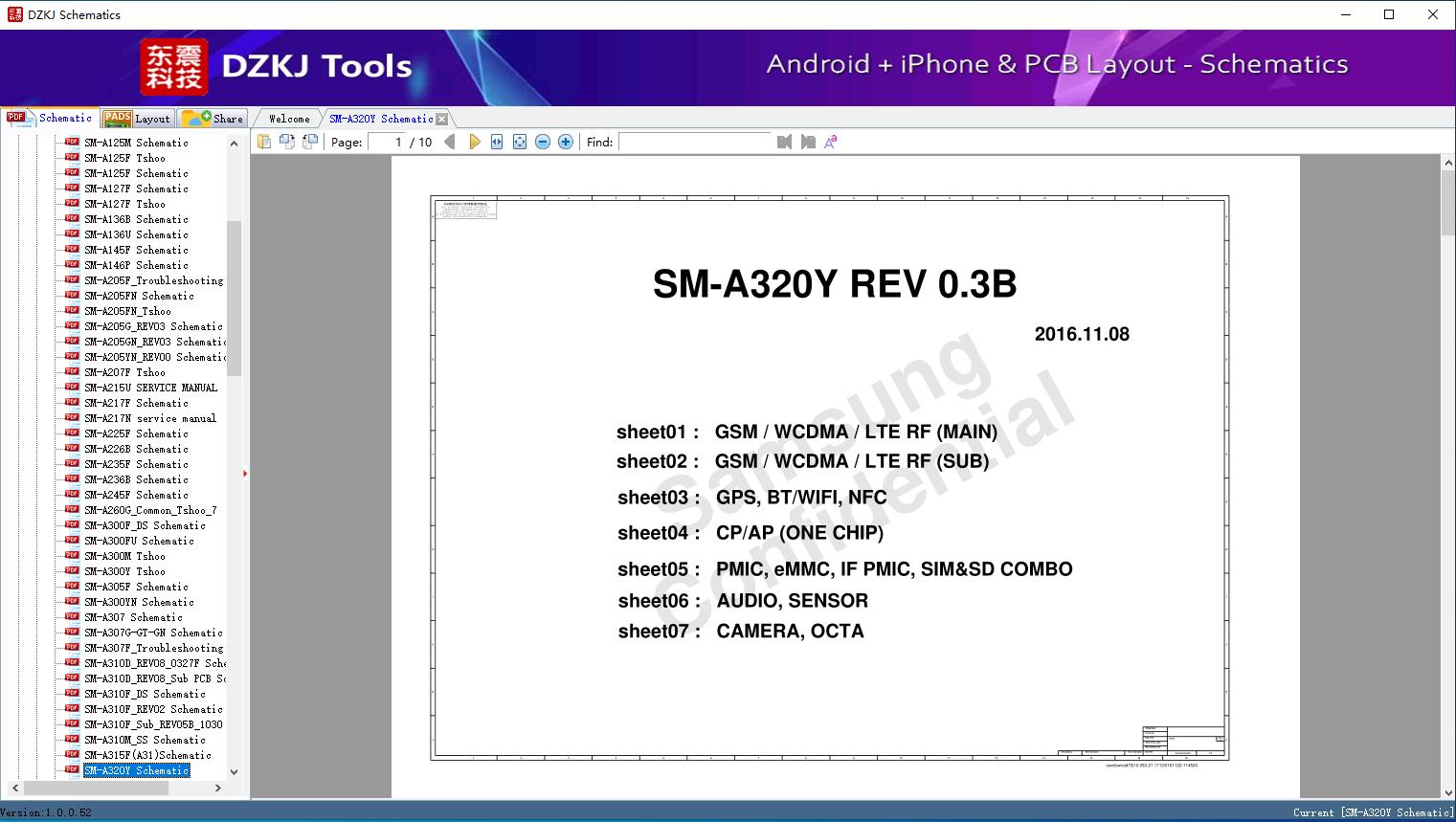
Task: Toggle the match case icon
Action: [831, 142]
